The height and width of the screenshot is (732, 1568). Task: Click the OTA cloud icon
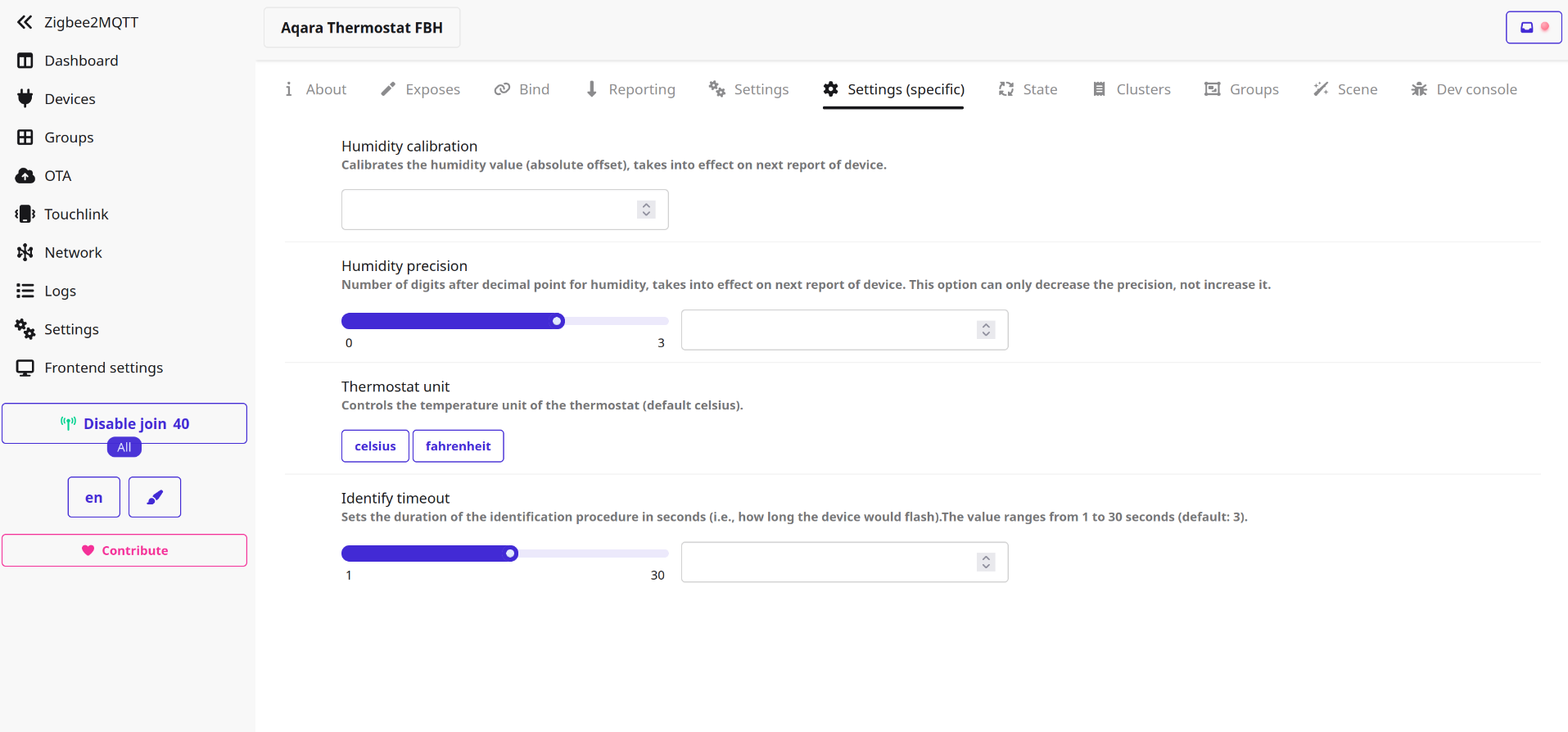tap(25, 176)
